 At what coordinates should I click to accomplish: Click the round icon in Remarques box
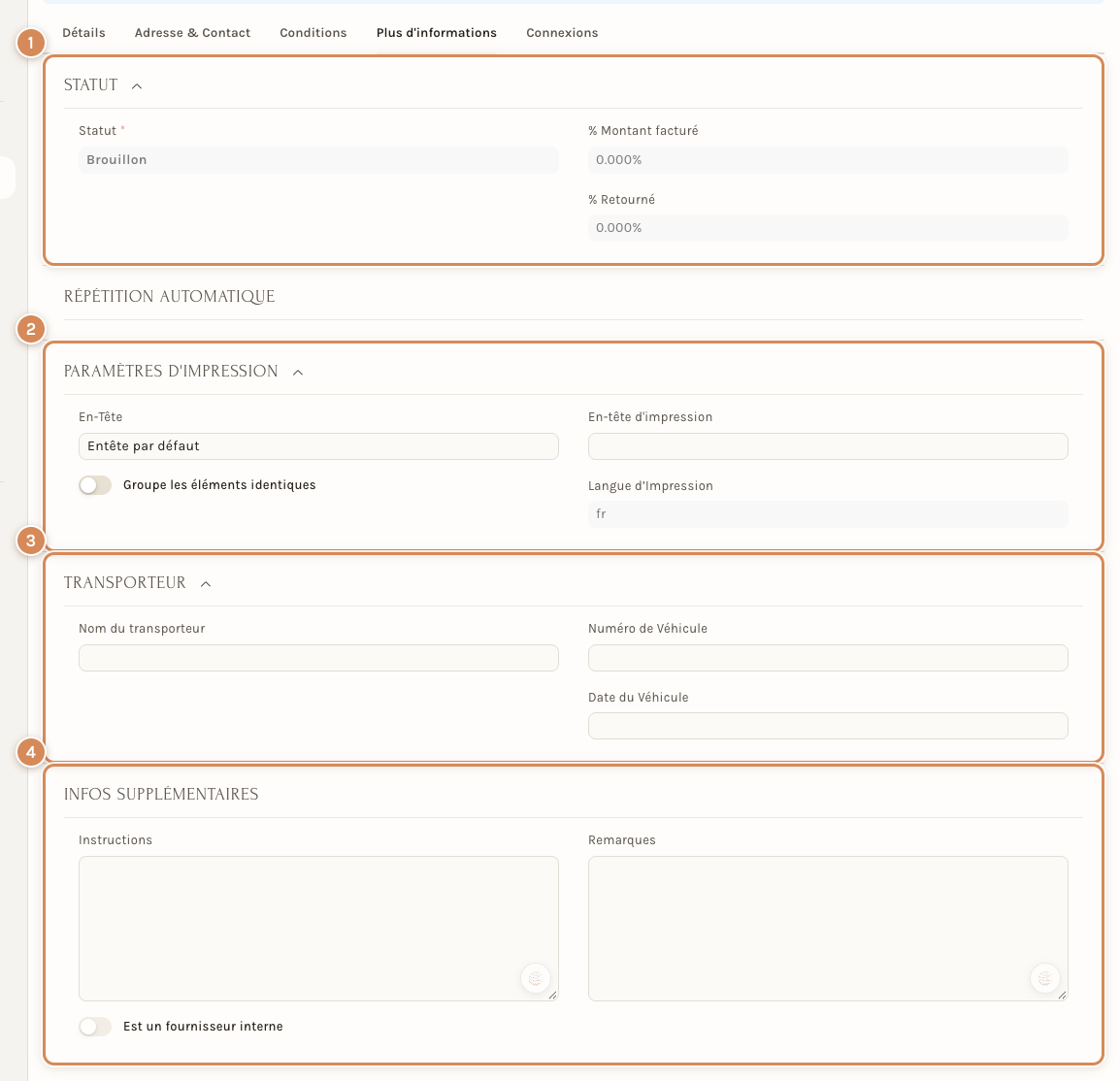click(1045, 978)
